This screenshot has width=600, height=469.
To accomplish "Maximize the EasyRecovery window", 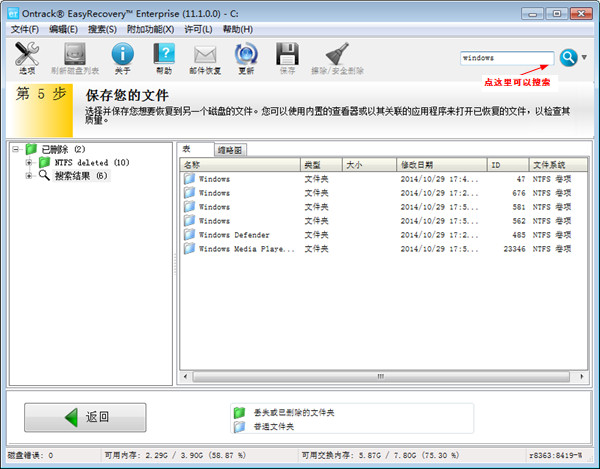I will tap(557, 14).
